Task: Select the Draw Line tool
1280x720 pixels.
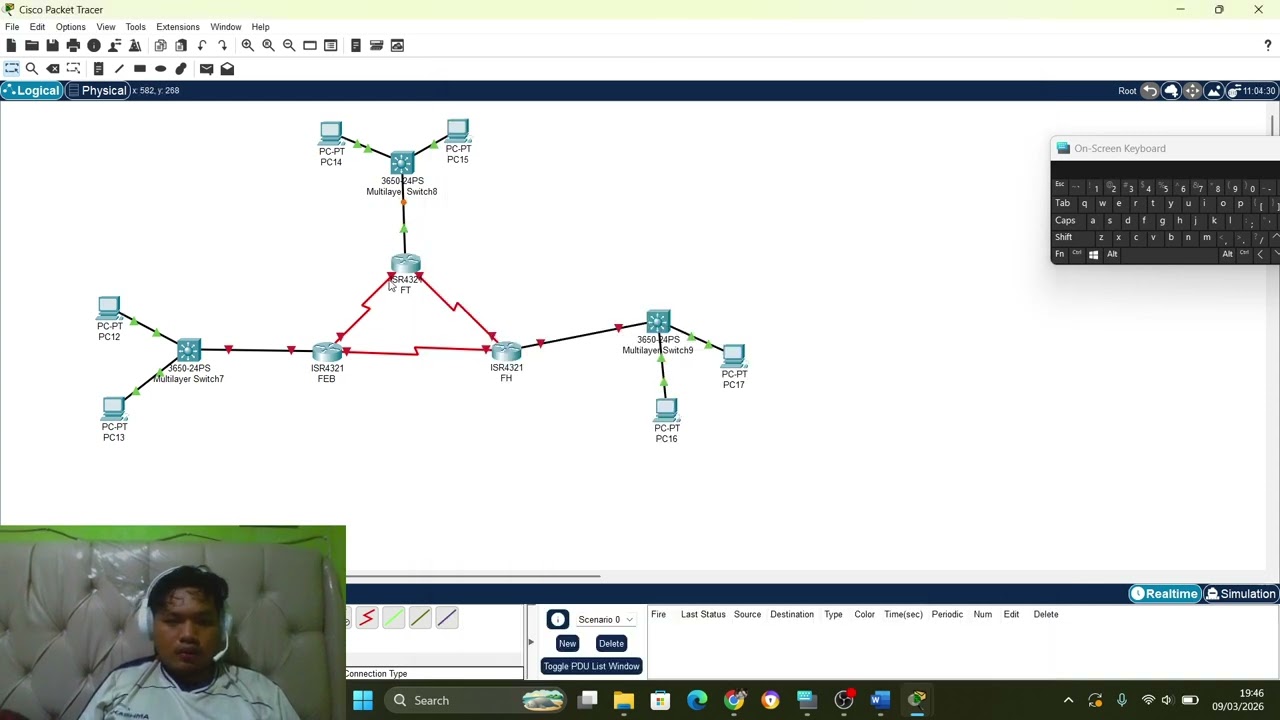Action: point(119,68)
